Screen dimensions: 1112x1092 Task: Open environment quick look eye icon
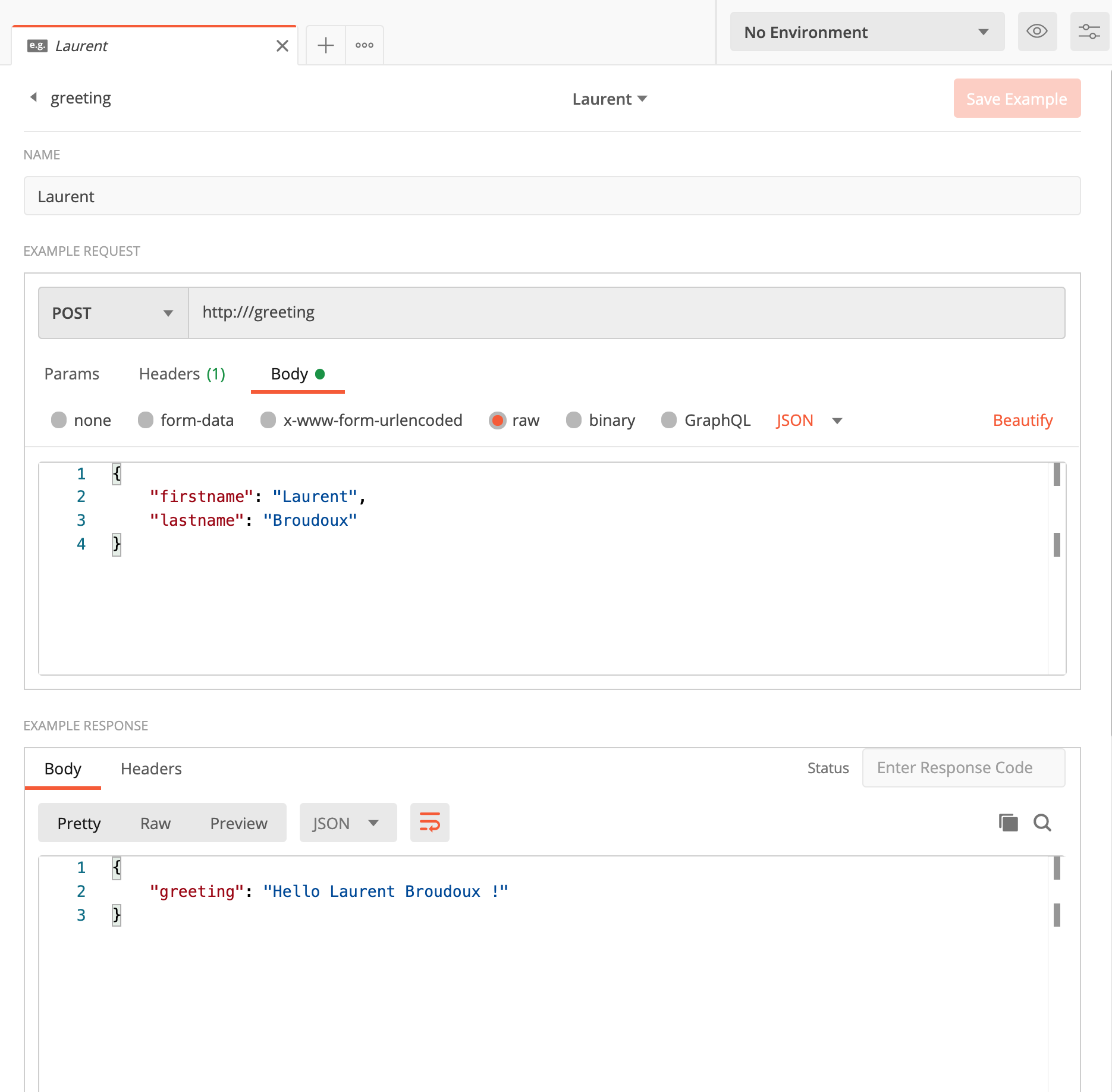point(1036,32)
